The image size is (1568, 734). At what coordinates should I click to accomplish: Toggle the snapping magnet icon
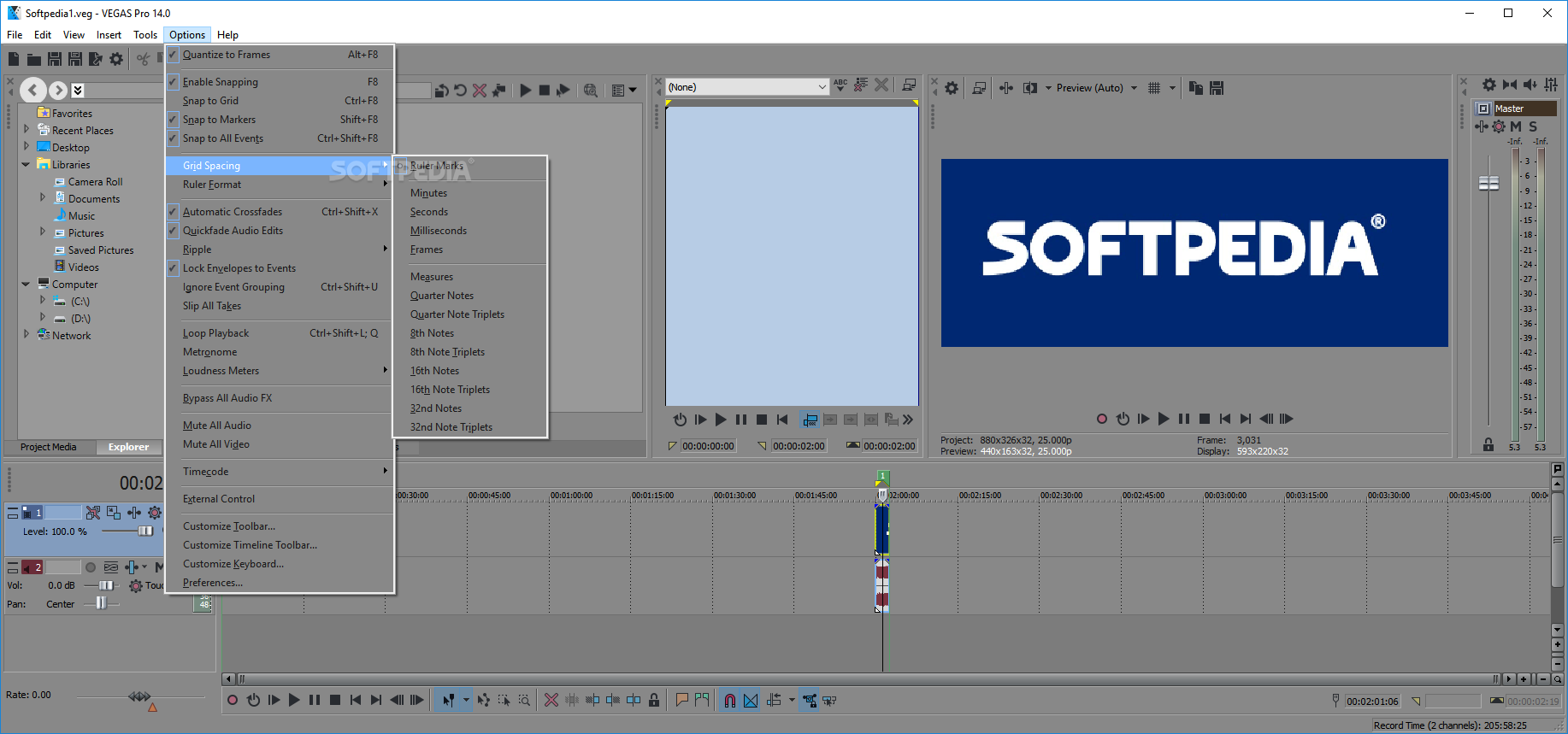[x=729, y=700]
